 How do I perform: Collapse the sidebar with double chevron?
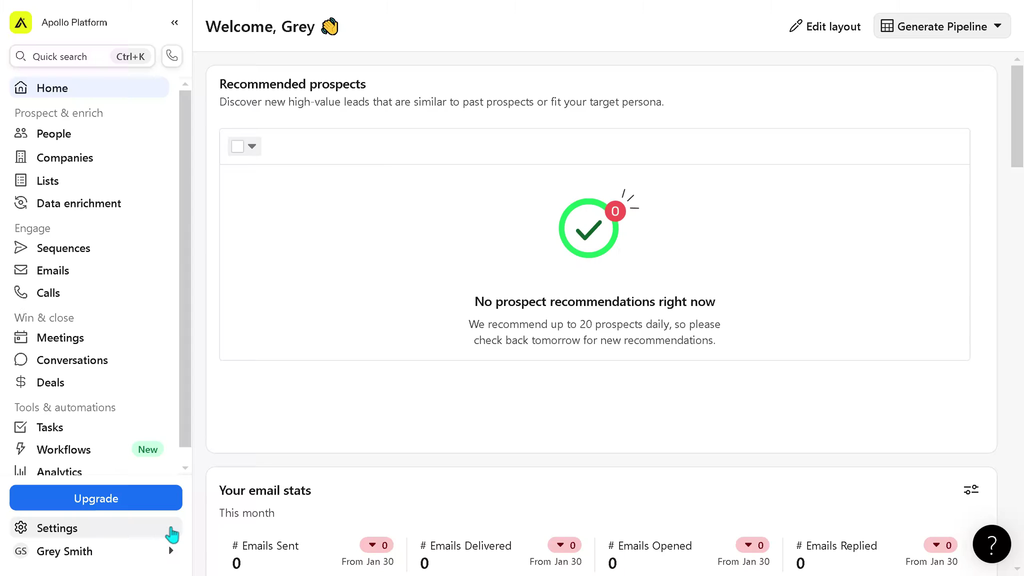pyautogui.click(x=175, y=22)
